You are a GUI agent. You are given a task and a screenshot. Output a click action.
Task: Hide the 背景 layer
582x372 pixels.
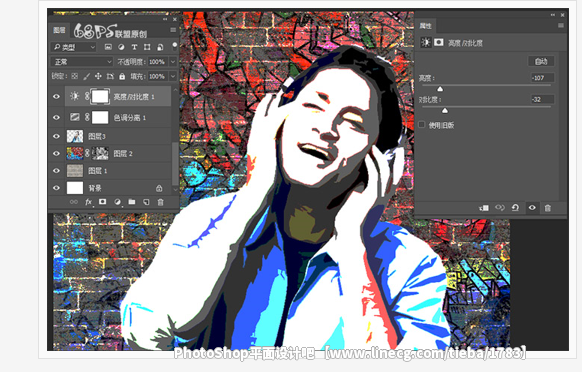point(56,188)
